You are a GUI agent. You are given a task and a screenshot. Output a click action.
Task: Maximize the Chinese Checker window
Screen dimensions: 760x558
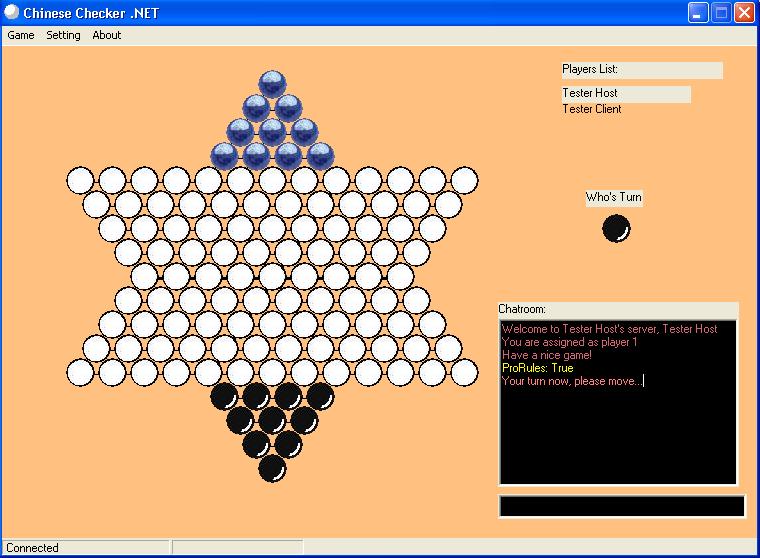click(721, 13)
